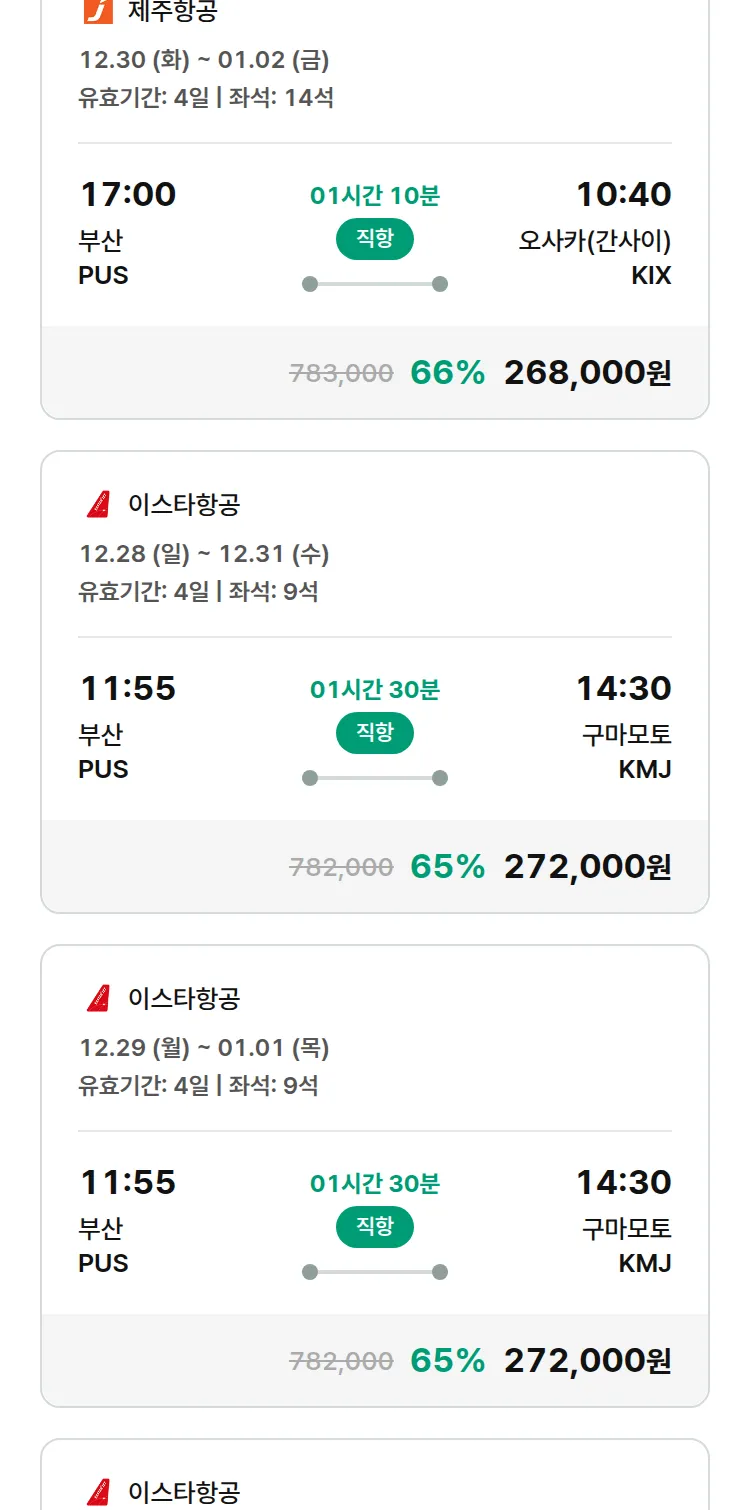This screenshot has height=1510, width=750.
Task: Click the 오사카(간사이) destination label
Action: (594, 241)
